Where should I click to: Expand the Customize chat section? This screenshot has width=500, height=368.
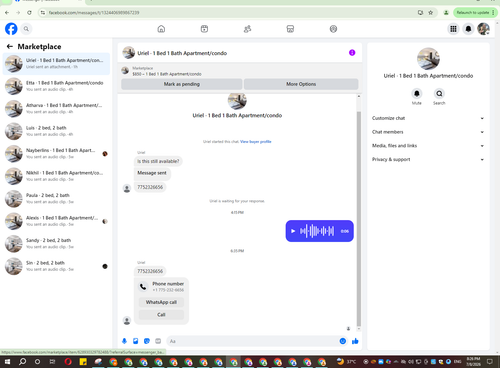(428, 118)
